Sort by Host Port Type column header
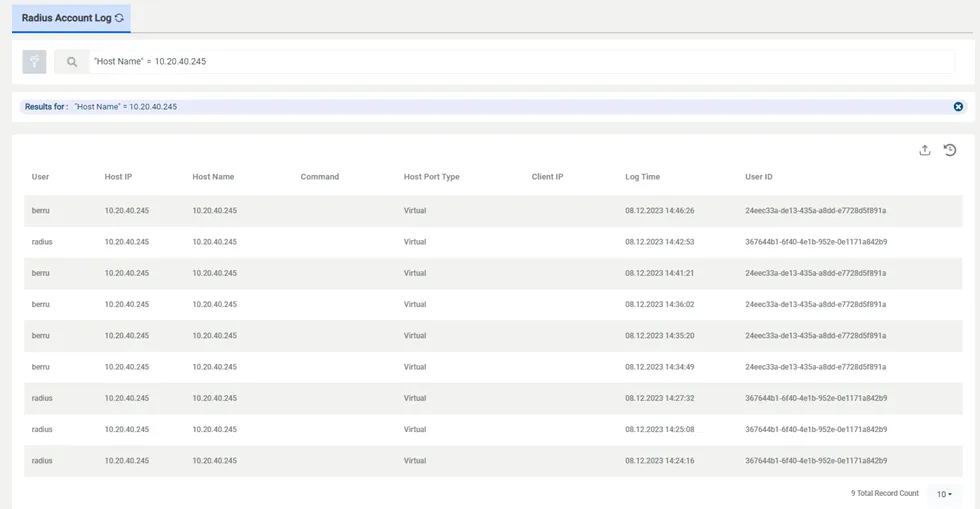 431,177
